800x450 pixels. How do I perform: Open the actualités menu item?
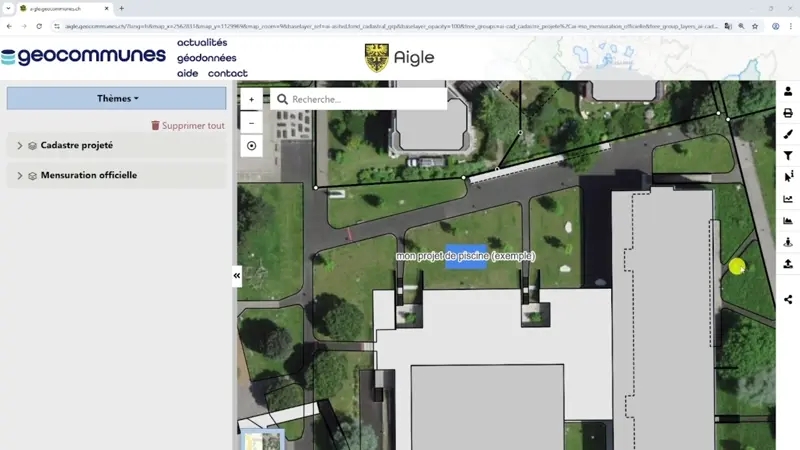point(202,43)
